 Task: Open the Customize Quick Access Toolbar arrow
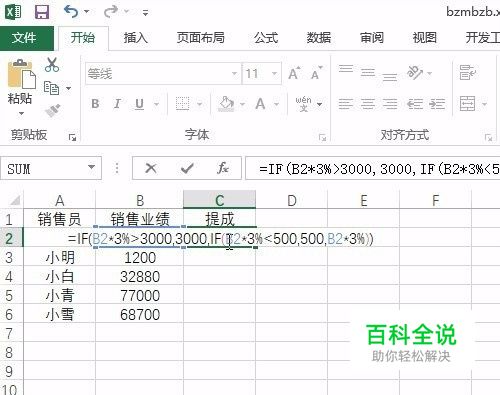pos(145,13)
